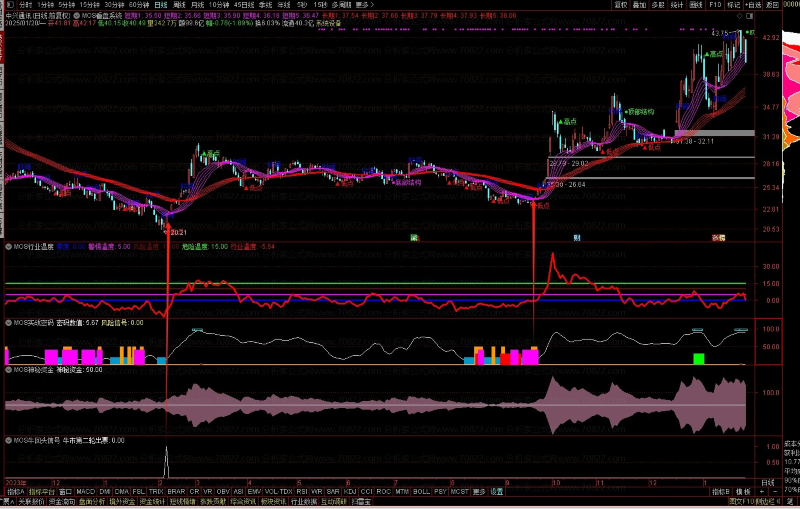This screenshot has width=800, height=509.
Task: Select VOL-TDX indicator tab
Action: (x=279, y=492)
